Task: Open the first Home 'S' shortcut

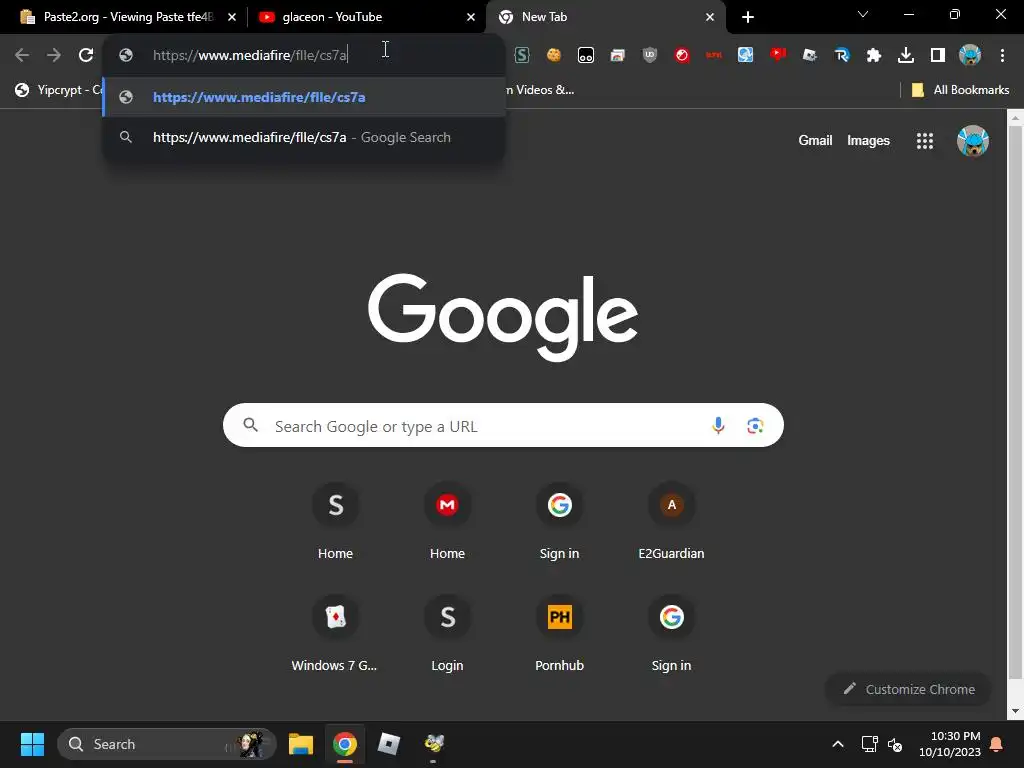Action: (335, 520)
